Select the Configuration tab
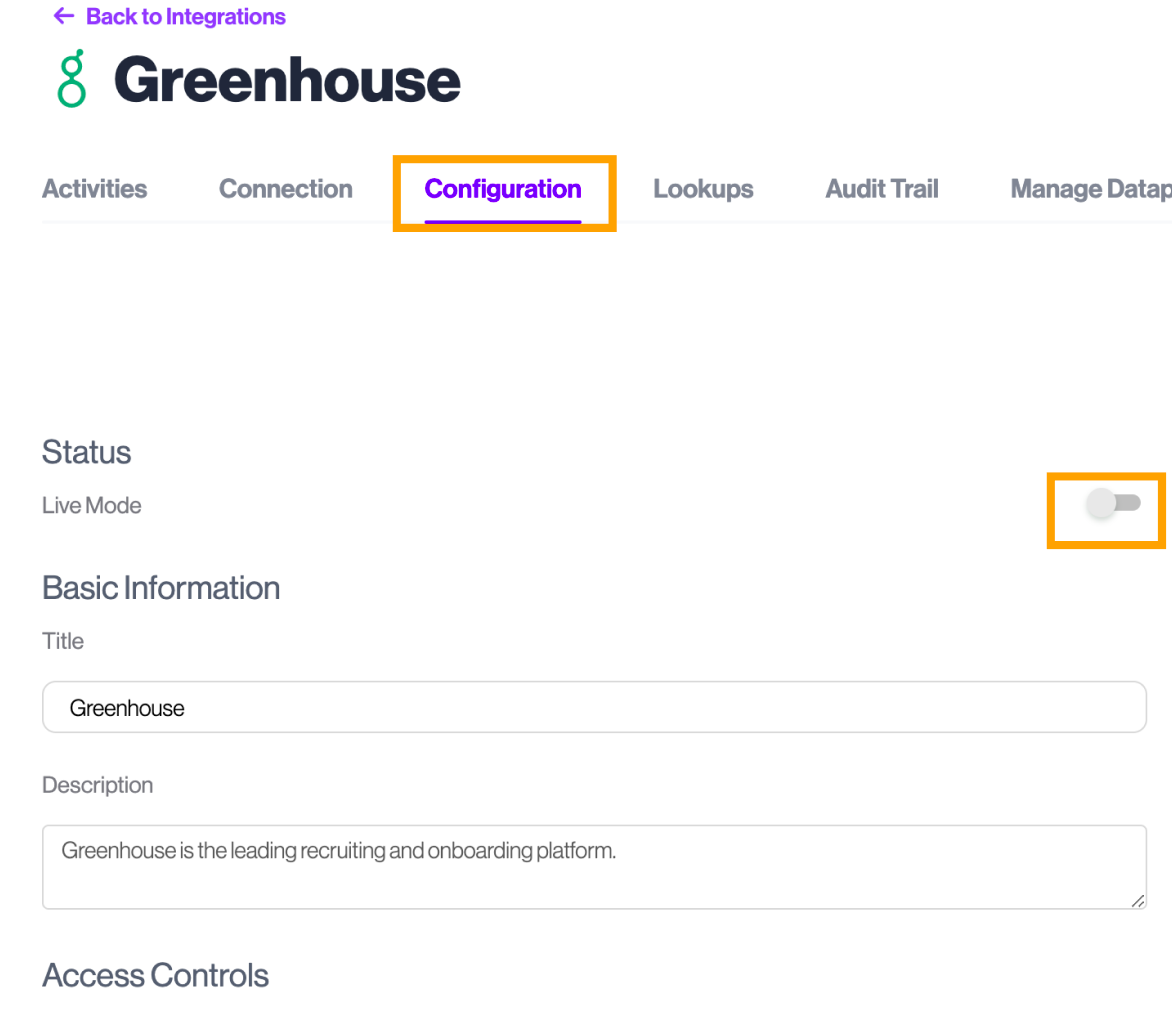This screenshot has width=1172, height=1020. [x=503, y=189]
